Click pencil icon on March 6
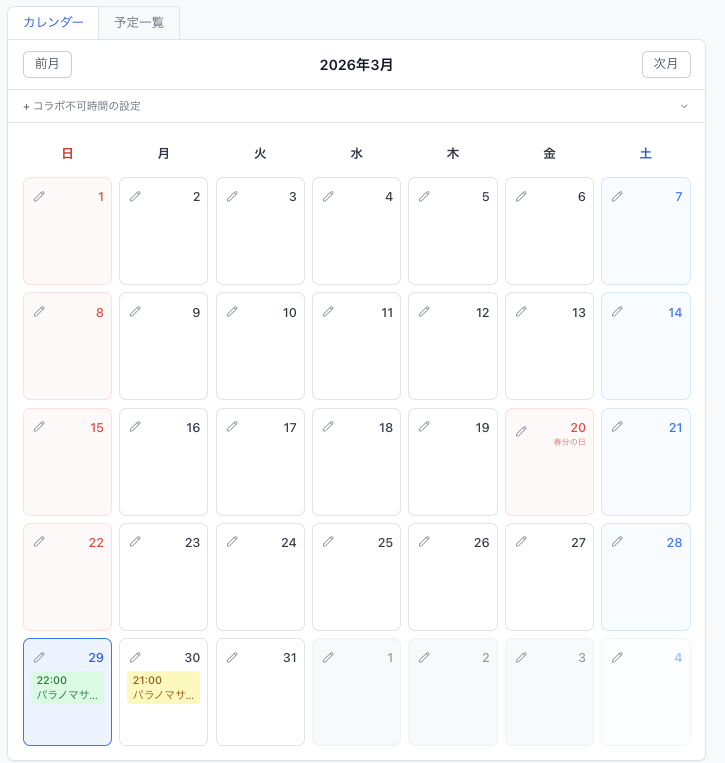Screen dimensions: 725x763 521,197
